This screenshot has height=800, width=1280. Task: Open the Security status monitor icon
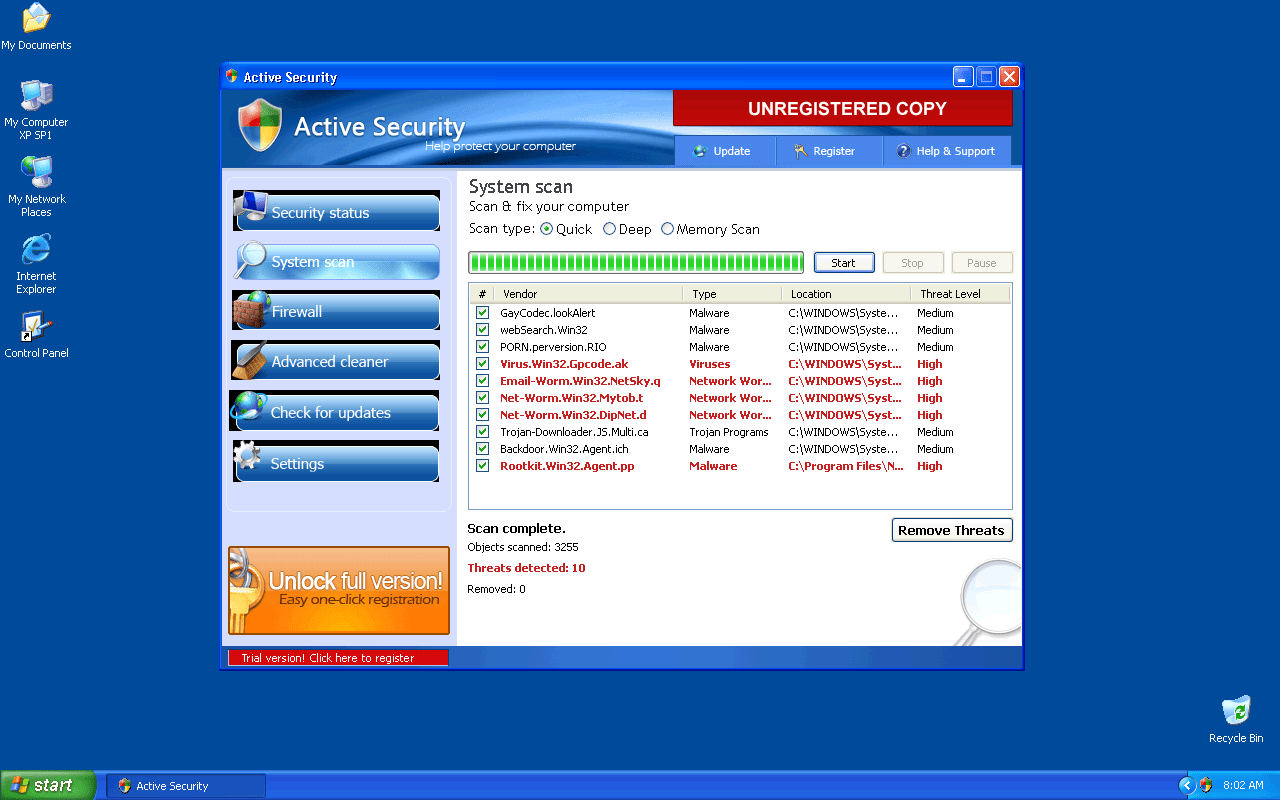pyautogui.click(x=251, y=208)
